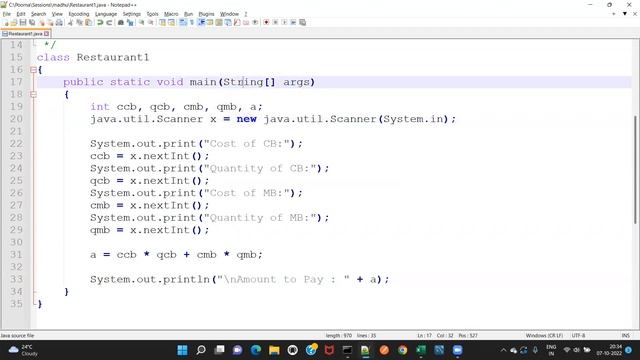The width and height of the screenshot is (640, 360).
Task: Close the Restaurant1.java tab with its X
Action: 47,33
